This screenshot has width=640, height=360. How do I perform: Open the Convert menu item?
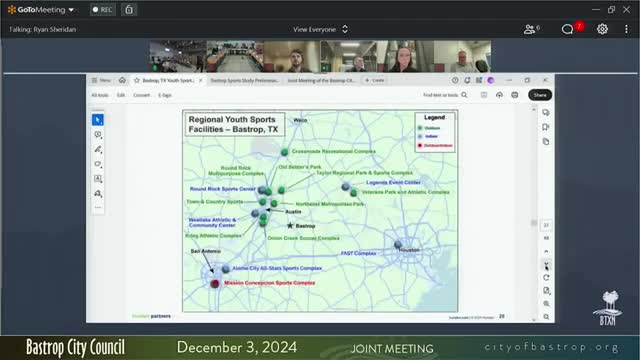(x=142, y=95)
